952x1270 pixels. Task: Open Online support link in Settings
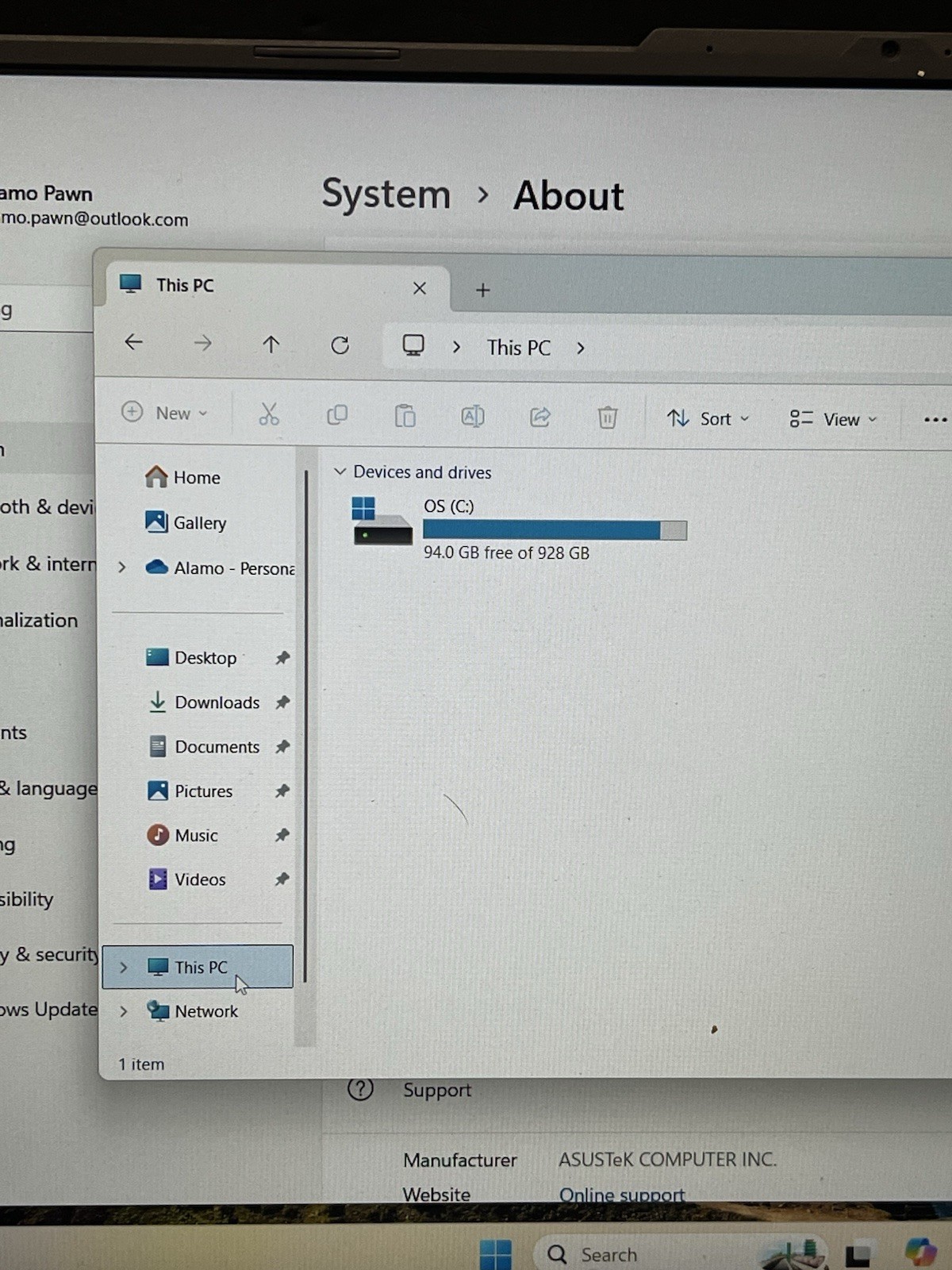(x=622, y=1195)
